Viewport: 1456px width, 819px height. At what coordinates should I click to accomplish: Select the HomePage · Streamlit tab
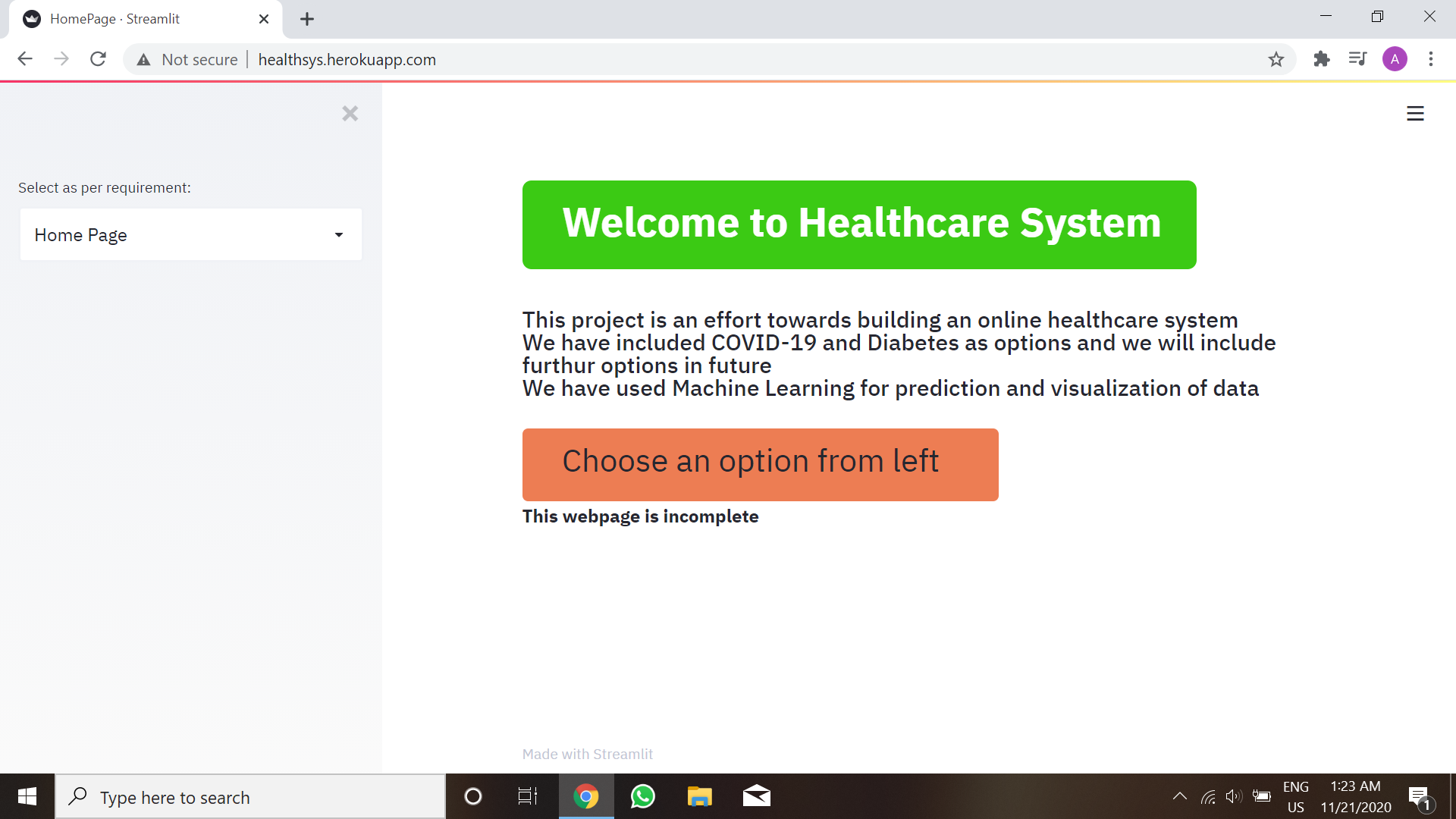tap(146, 19)
